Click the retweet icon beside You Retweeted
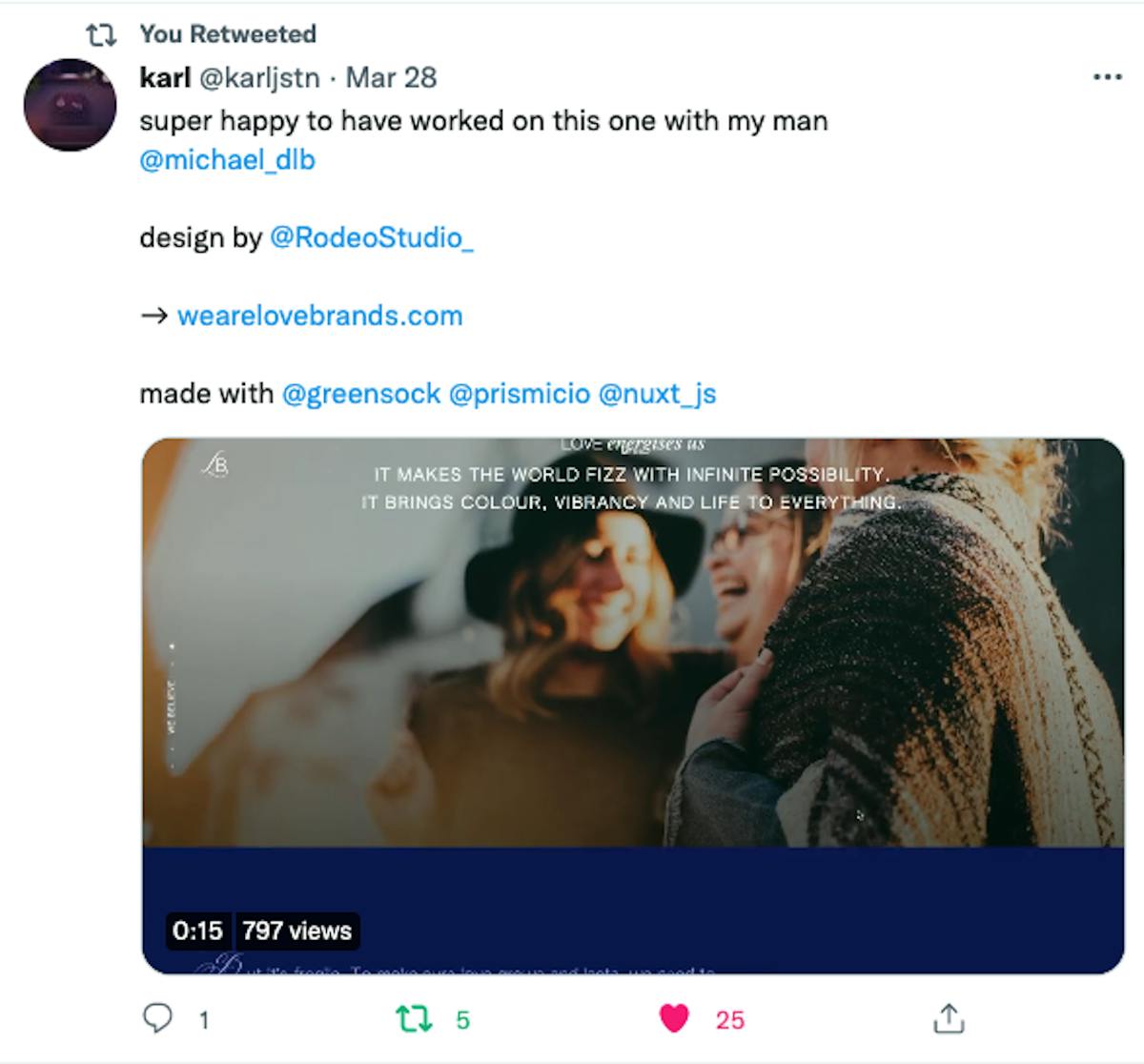Viewport: 1144px width, 1064px height. (101, 35)
